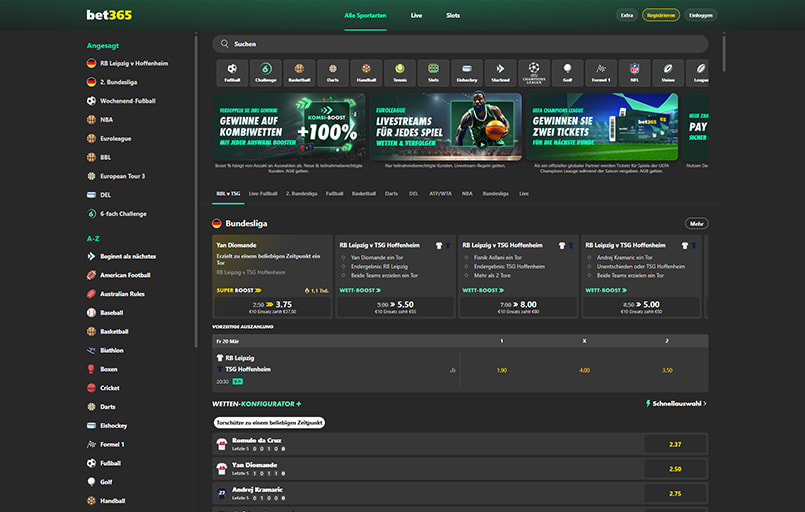Click the magnifier icon in the search bar
The image size is (805, 512).
tap(224, 44)
